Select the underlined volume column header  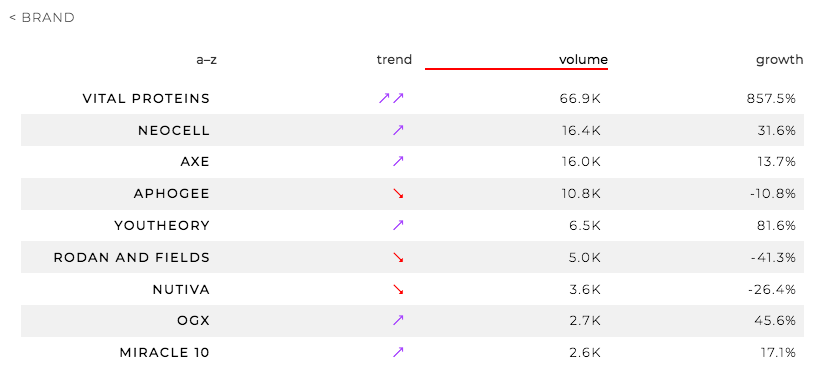pos(584,60)
